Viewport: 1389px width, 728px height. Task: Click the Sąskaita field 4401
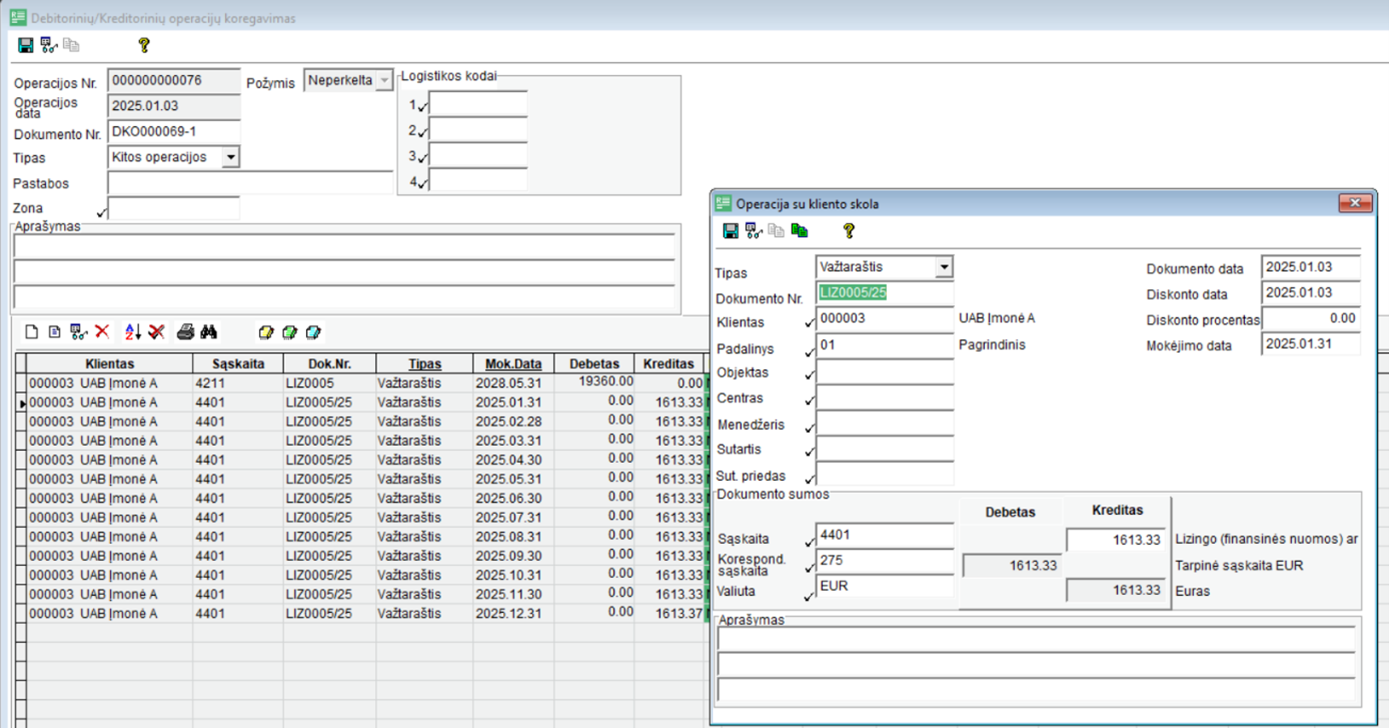coord(884,535)
